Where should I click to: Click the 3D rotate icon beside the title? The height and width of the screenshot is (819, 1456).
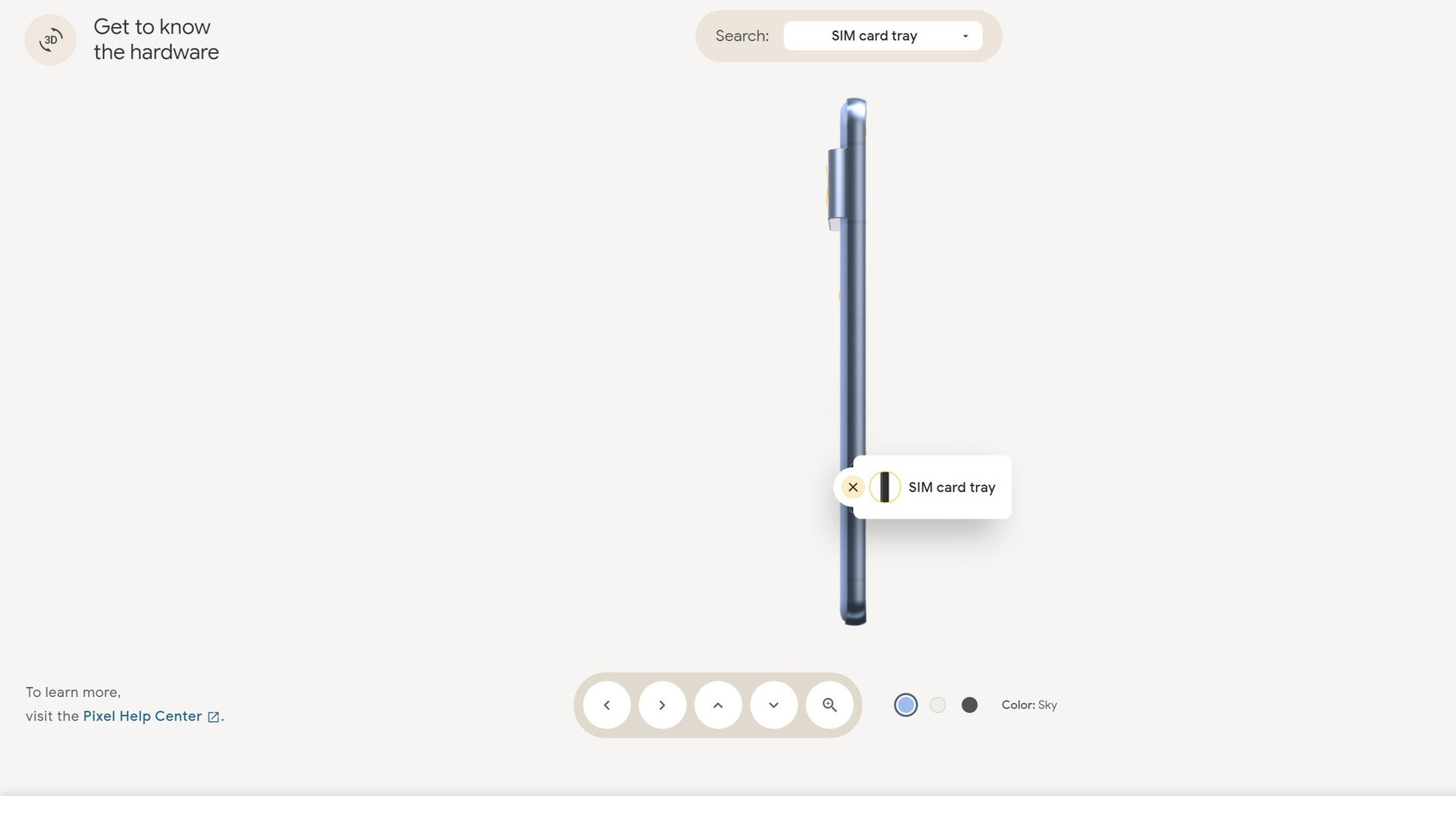click(50, 39)
